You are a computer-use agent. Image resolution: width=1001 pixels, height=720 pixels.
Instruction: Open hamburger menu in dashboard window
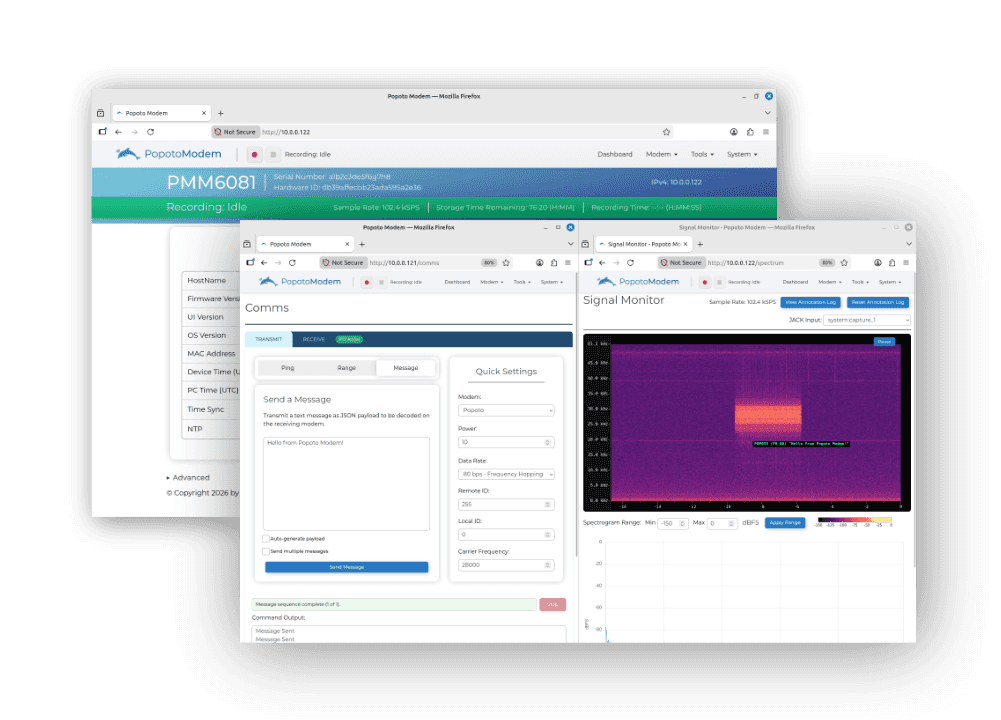(766, 132)
